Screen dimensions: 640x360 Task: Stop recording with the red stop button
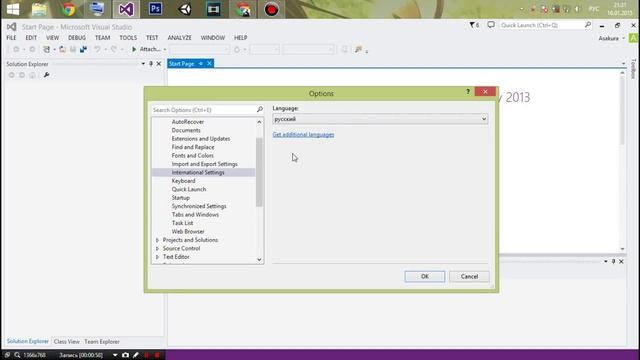coord(157,355)
